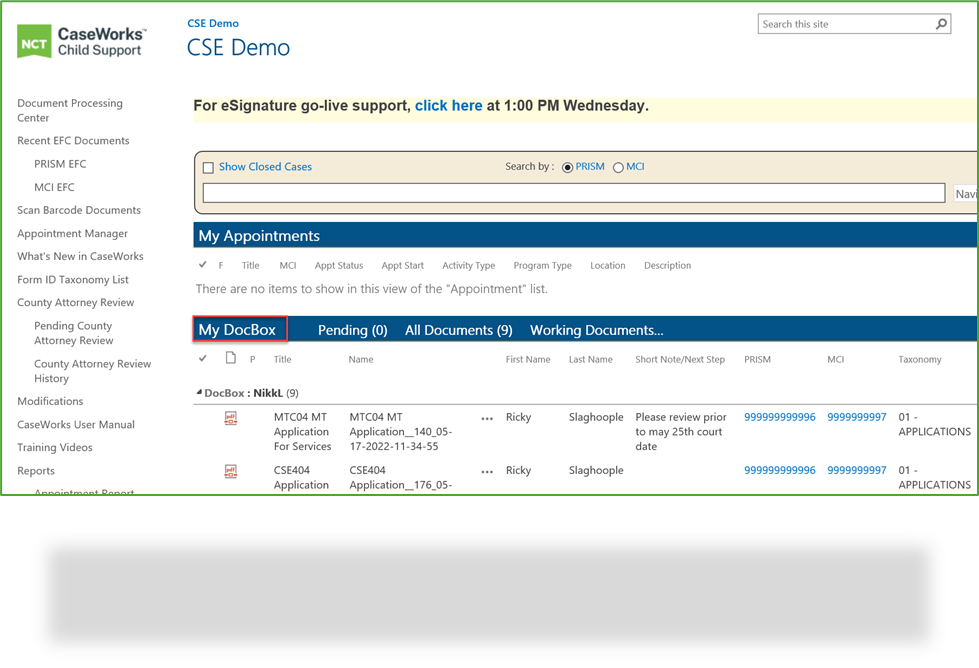Click the select-all checkmark in DocBox header

coord(203,358)
